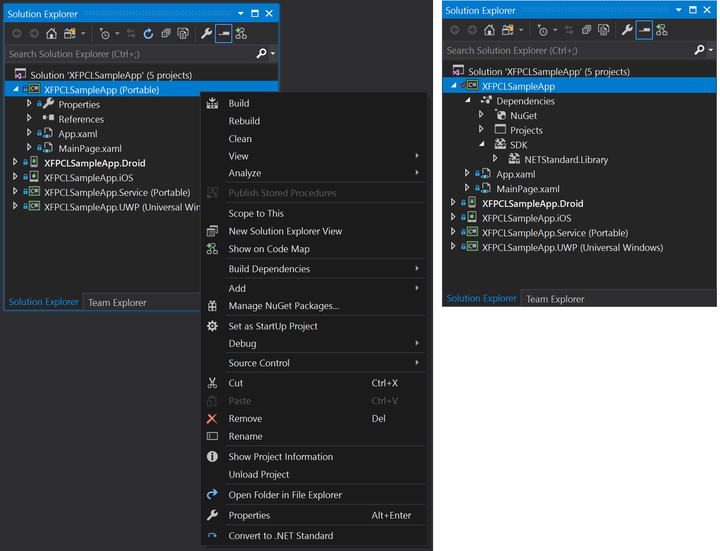This screenshot has width=720, height=551.
Task: Select Manage NuGet Packages... in context menu
Action: (x=283, y=306)
